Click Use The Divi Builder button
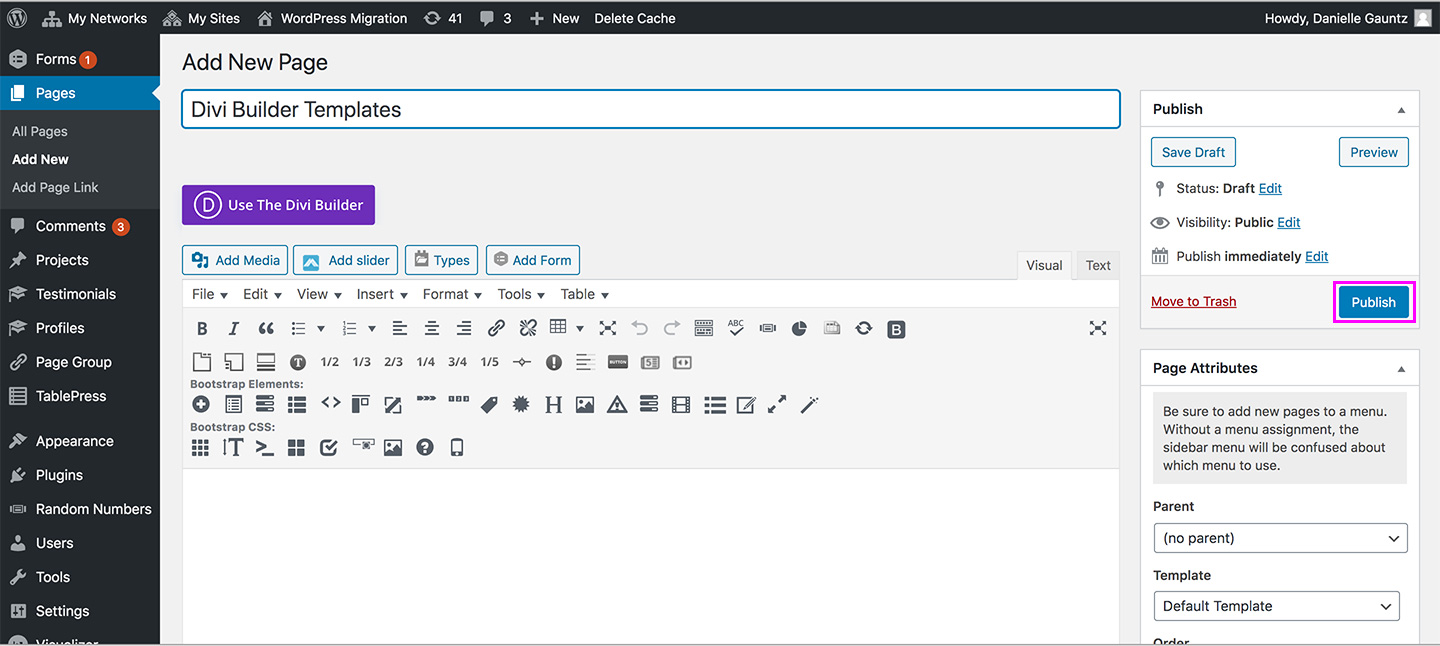 pos(278,204)
